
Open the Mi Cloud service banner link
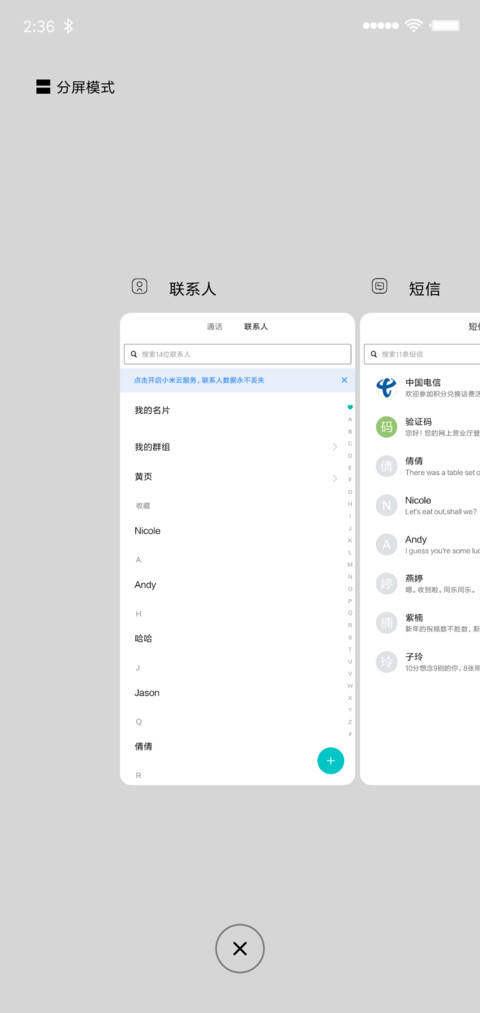click(199, 381)
